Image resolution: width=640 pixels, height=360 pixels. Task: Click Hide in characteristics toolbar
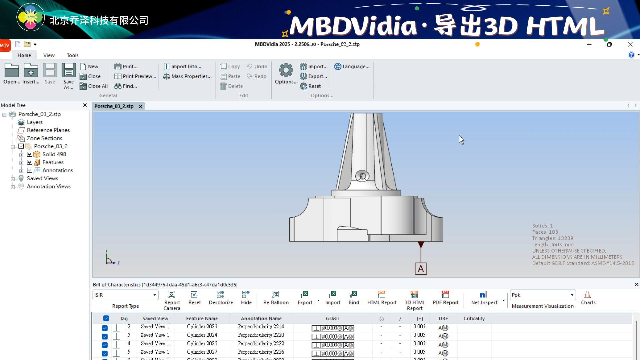pyautogui.click(x=245, y=295)
